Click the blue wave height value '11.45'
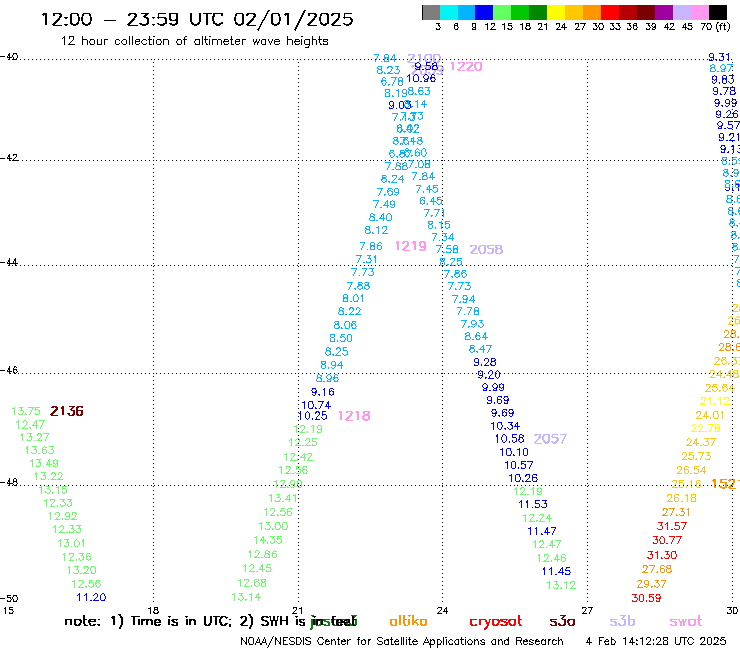Screen dimensions: 740x650 [556, 571]
